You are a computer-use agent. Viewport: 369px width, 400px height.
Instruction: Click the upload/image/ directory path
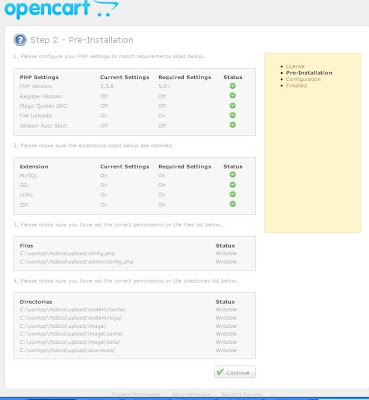pyautogui.click(x=63, y=326)
